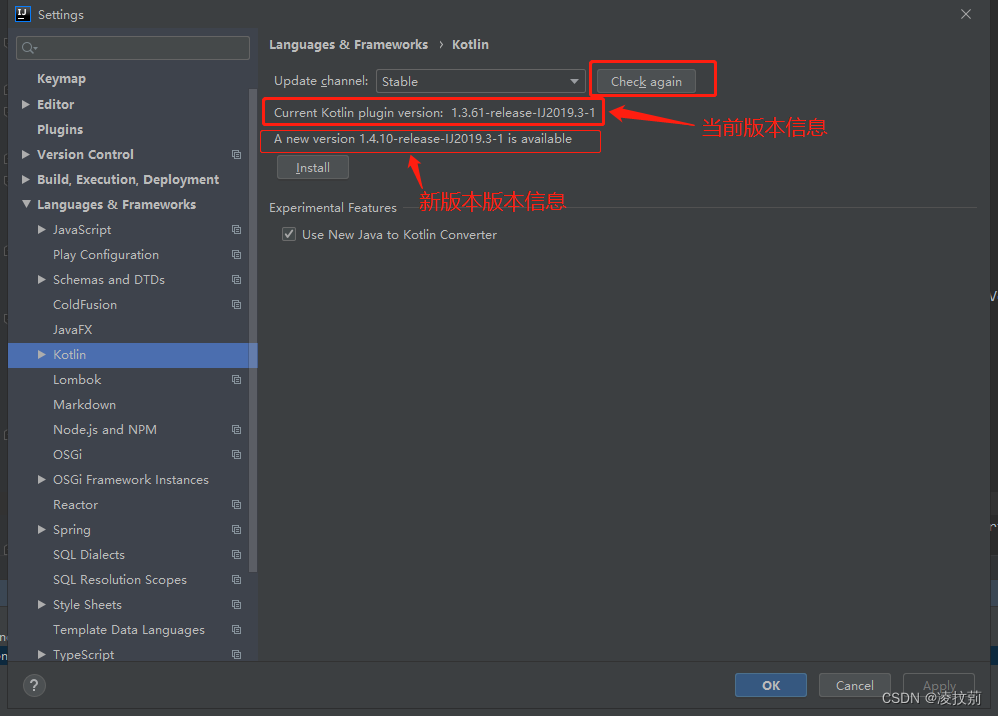This screenshot has height=716, width=998.
Task: Expand the TypeScript tree node
Action: point(41,654)
